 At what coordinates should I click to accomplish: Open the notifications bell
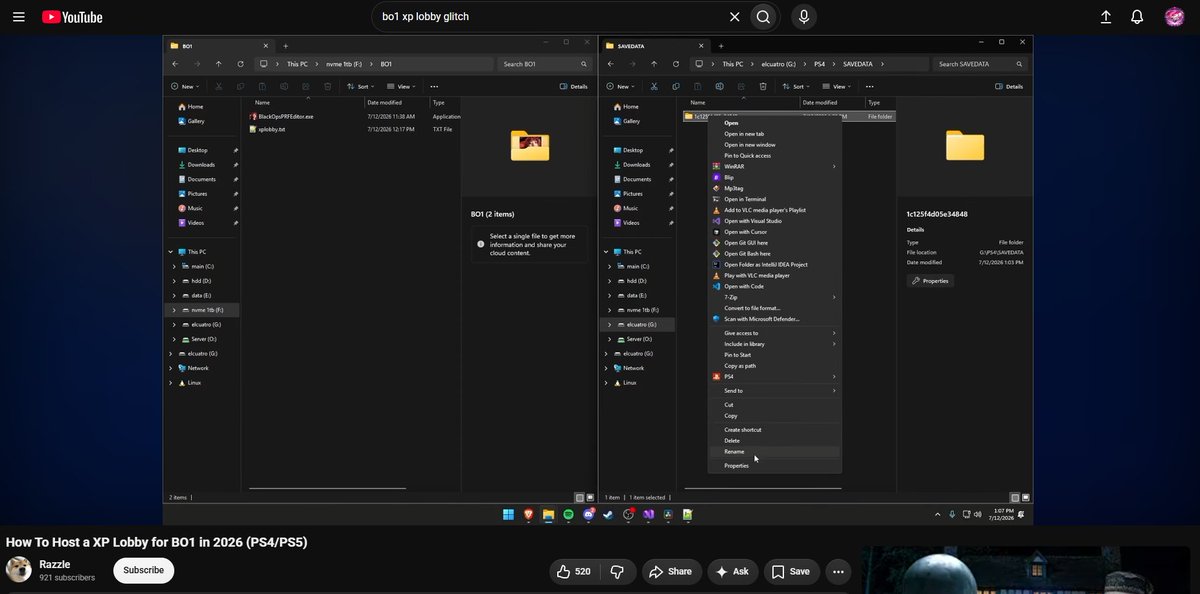tap(1137, 17)
